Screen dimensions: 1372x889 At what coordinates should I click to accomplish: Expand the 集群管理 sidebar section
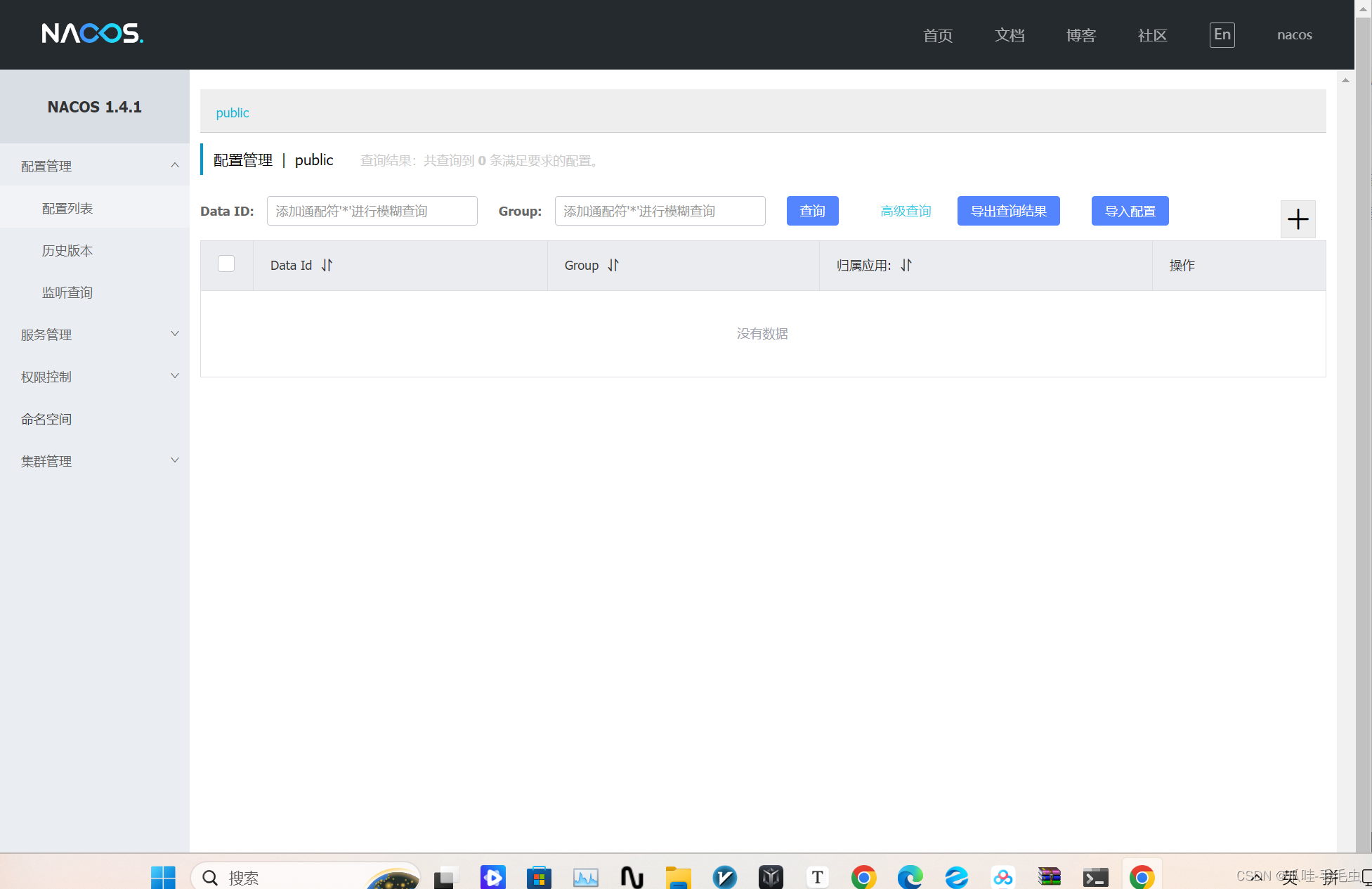point(95,461)
